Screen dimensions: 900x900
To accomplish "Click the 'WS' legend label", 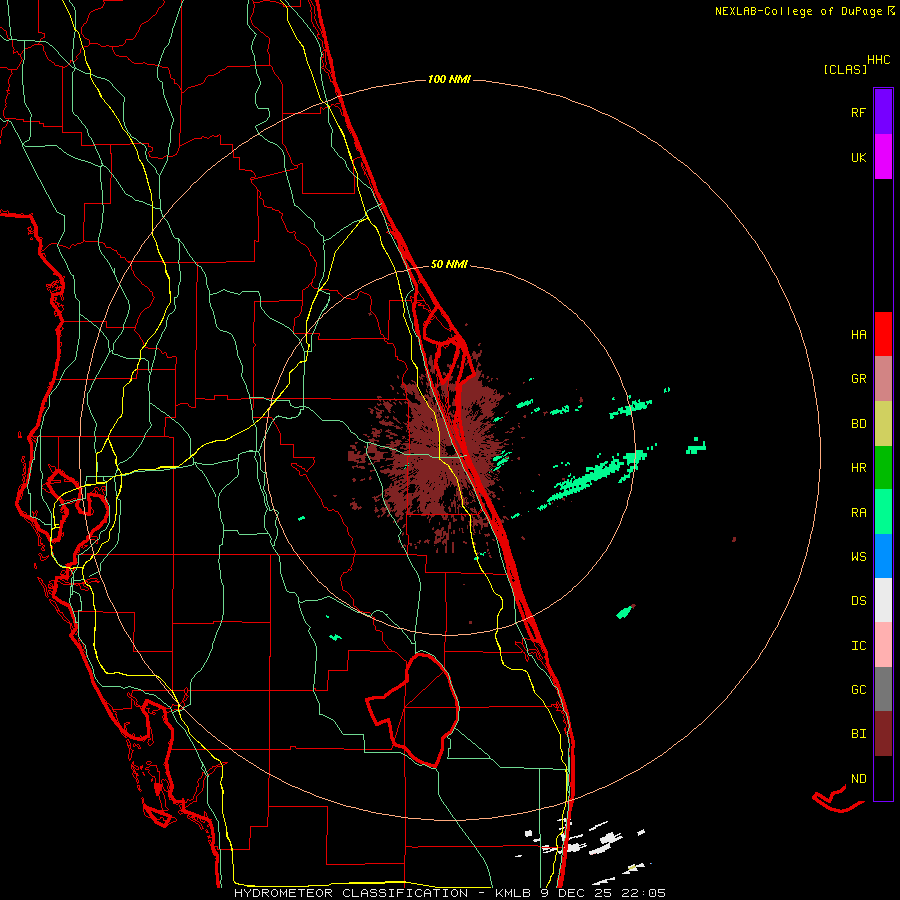I will 858,557.
